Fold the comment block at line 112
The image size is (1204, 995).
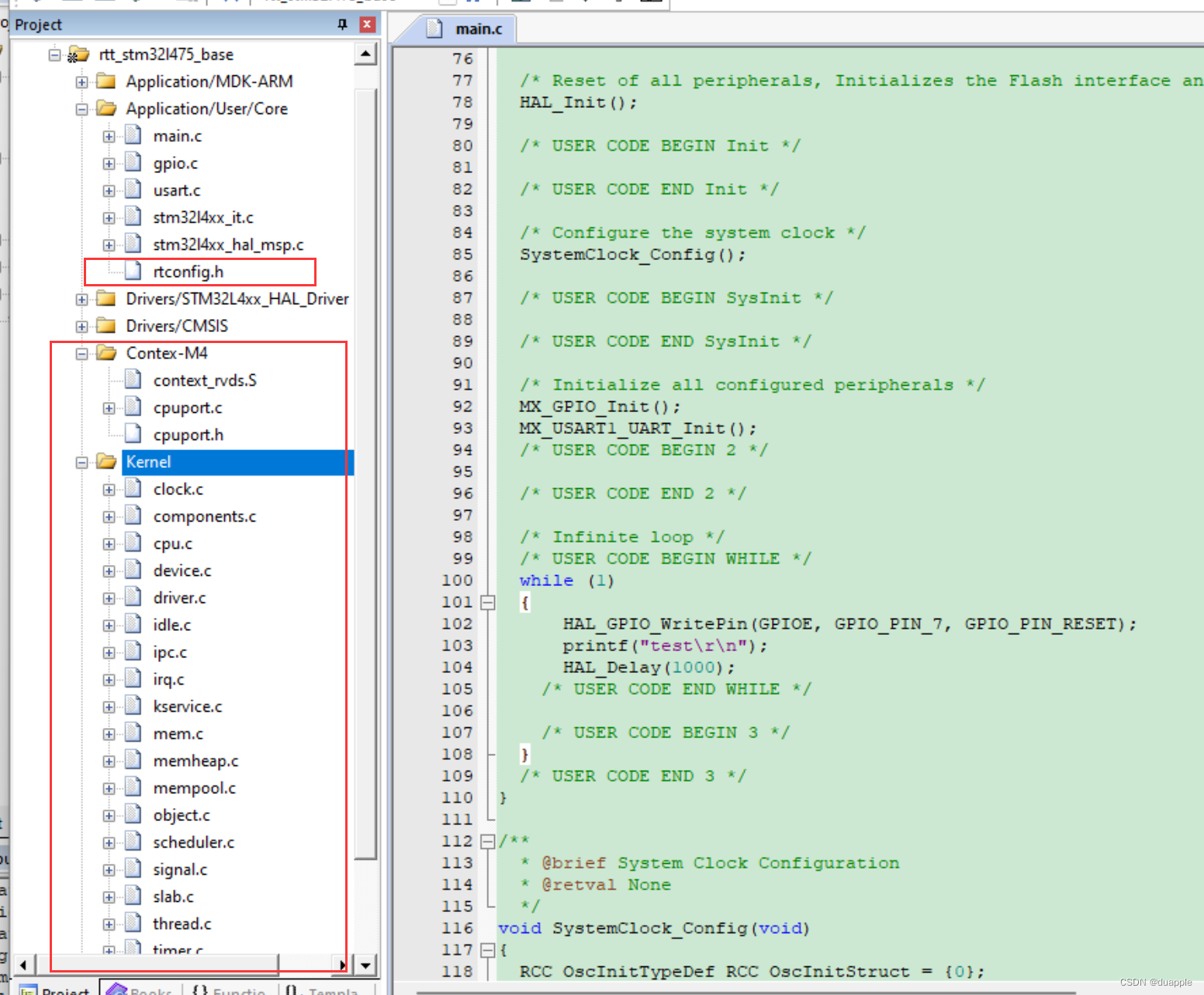[488, 841]
